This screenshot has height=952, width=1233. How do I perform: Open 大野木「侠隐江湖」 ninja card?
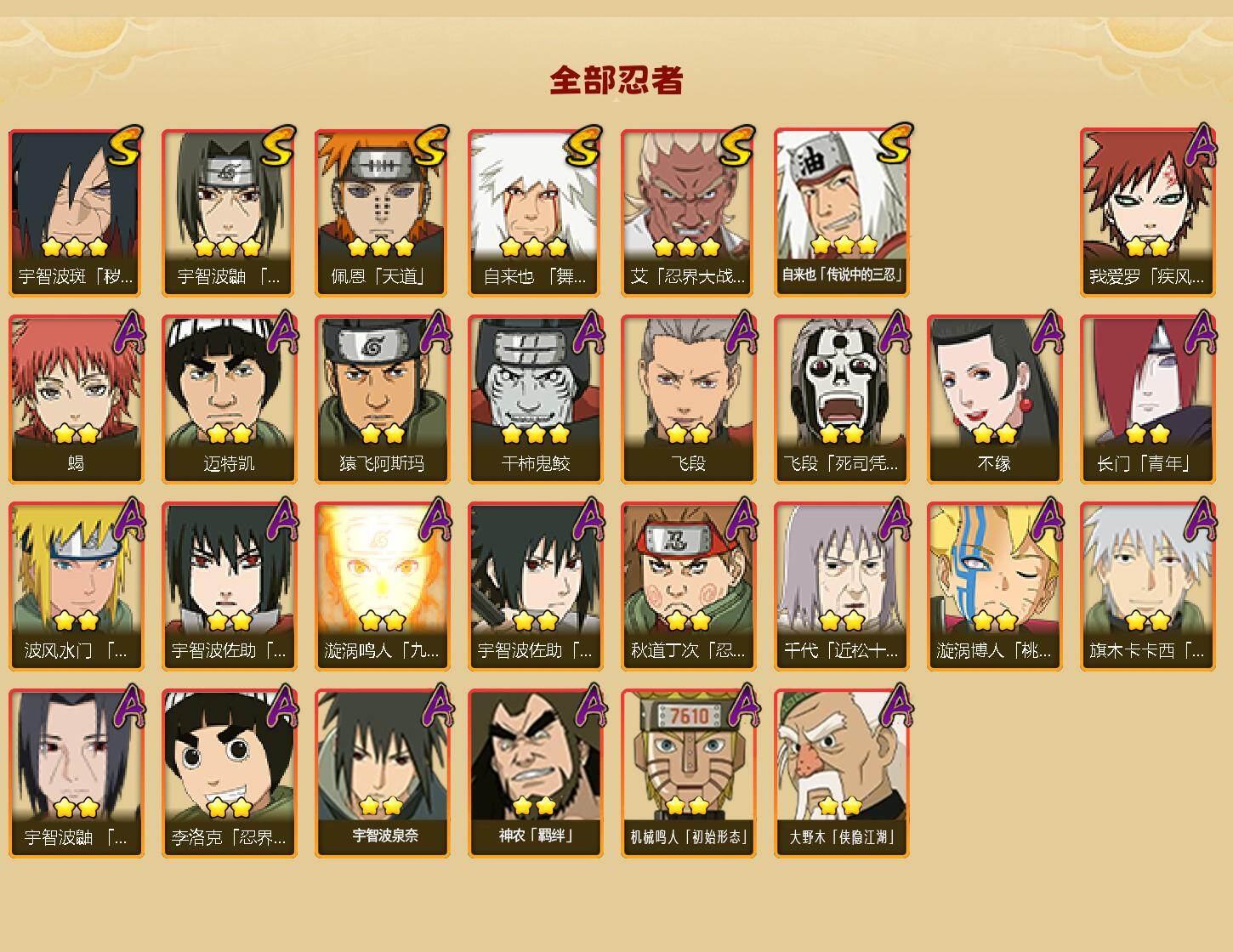tap(841, 773)
